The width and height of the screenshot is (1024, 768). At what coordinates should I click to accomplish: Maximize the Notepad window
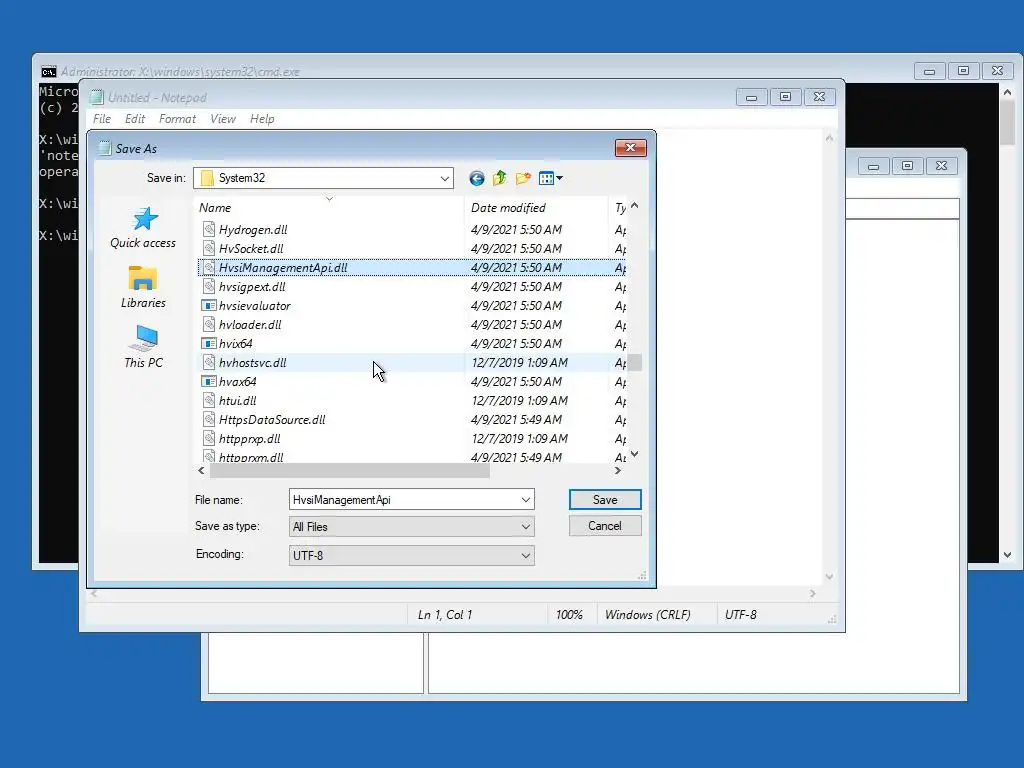click(785, 97)
